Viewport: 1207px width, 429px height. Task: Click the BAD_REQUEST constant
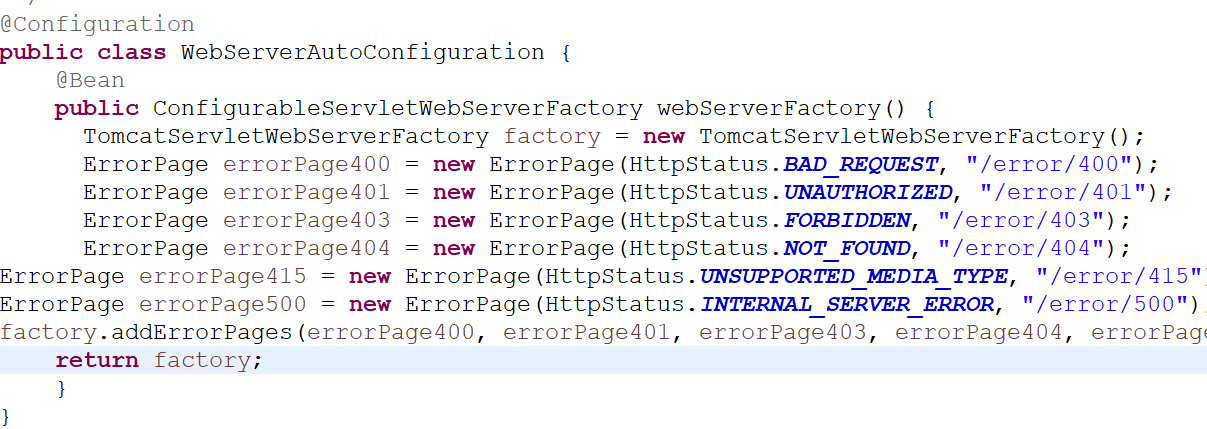(x=861, y=164)
